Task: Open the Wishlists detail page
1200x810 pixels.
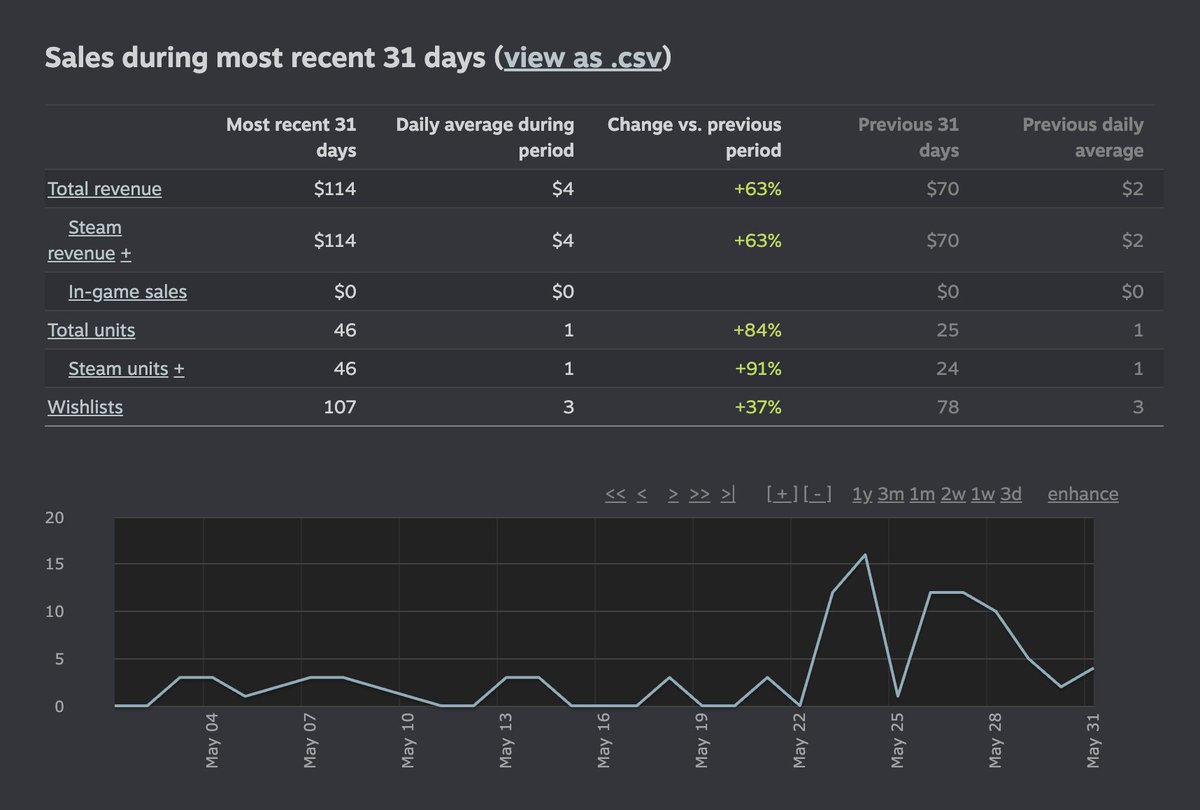Action: coord(84,406)
